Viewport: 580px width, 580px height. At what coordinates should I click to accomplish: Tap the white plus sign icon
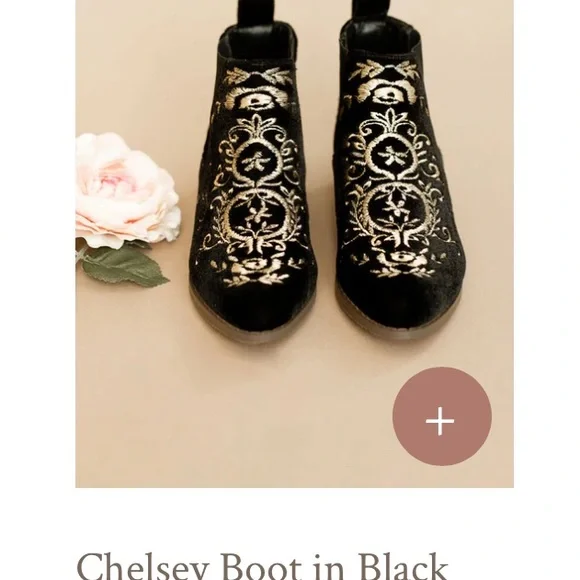click(440, 421)
